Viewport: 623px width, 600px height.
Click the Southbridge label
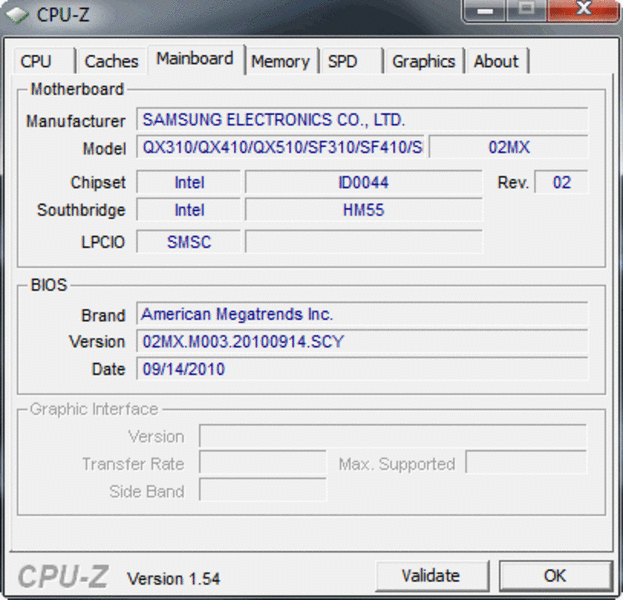click(x=81, y=210)
